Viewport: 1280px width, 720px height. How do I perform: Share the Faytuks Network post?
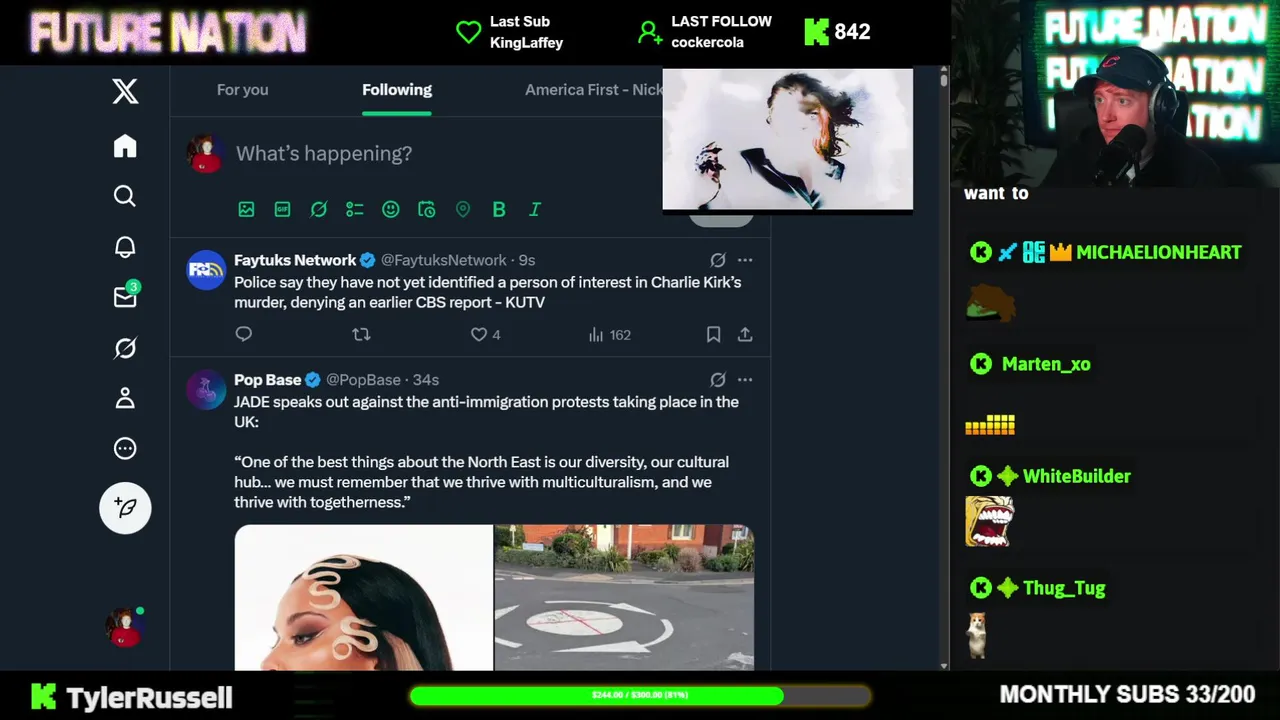pos(745,334)
